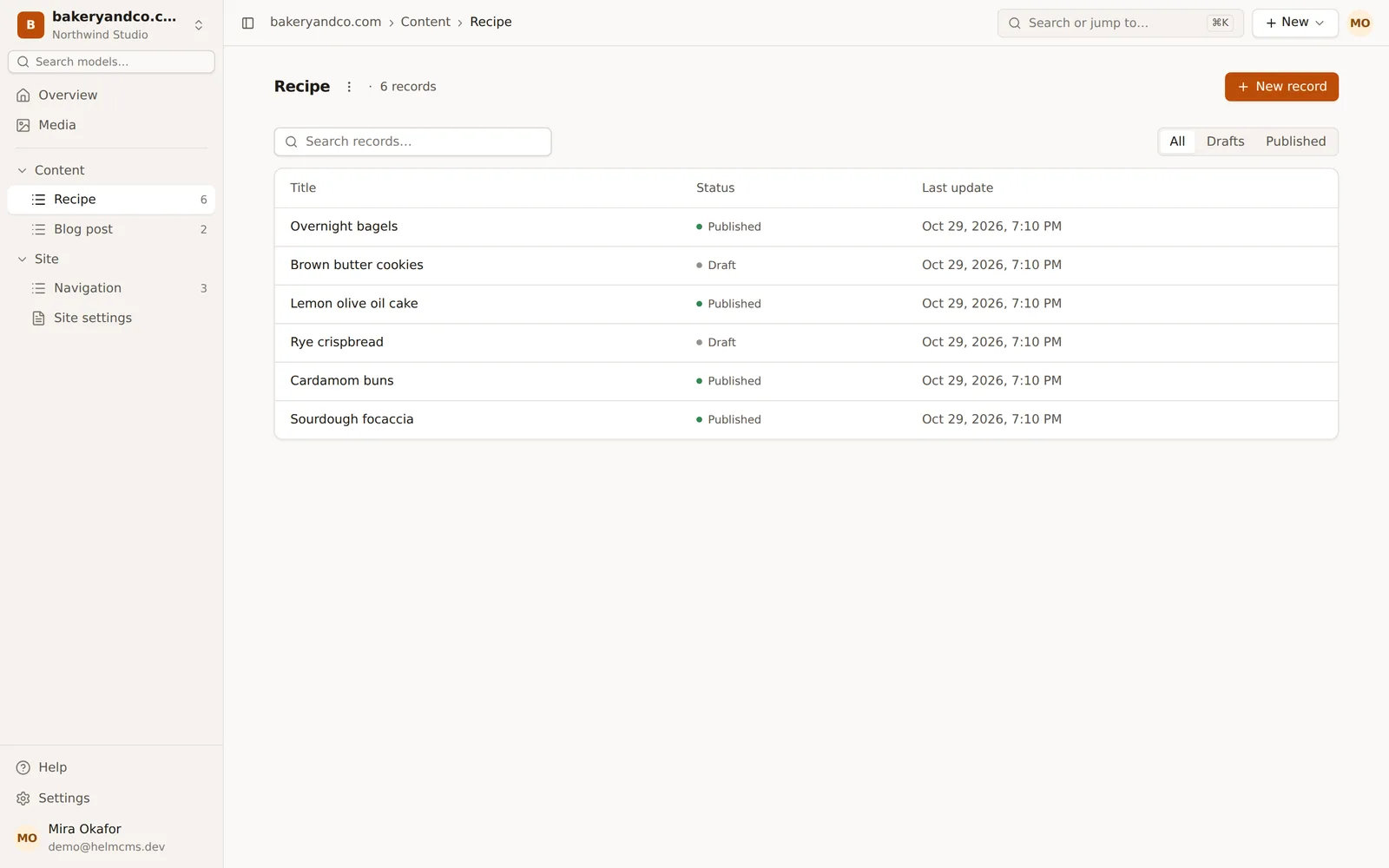Click the Site settings document icon
The height and width of the screenshot is (868, 1389).
pos(38,319)
